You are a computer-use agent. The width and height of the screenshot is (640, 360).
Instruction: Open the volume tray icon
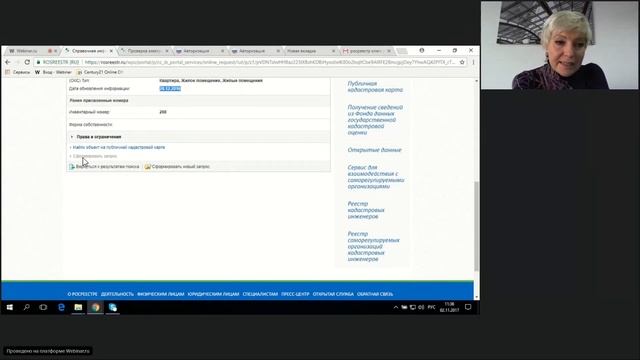[x=421, y=307]
